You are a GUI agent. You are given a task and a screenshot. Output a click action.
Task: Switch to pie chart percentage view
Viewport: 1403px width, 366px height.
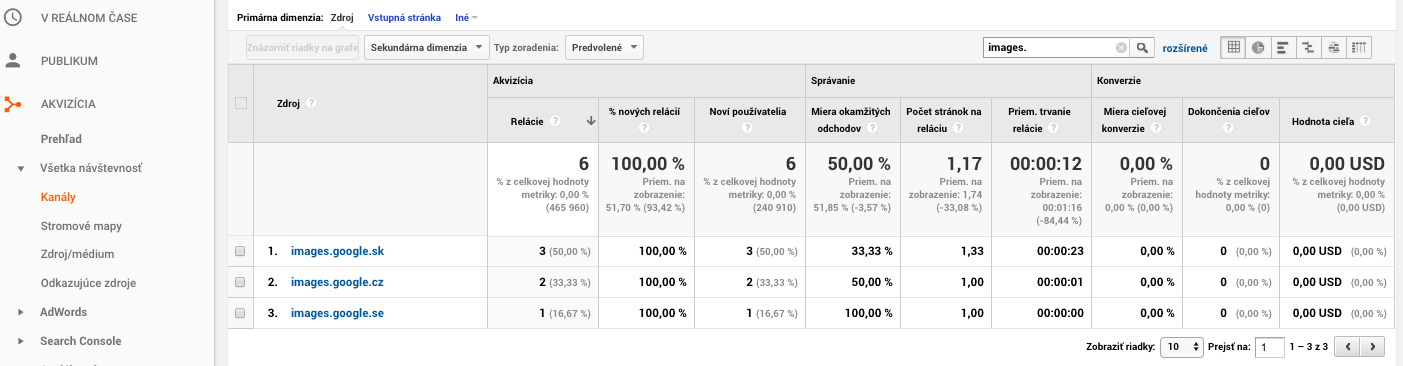pyautogui.click(x=1258, y=47)
